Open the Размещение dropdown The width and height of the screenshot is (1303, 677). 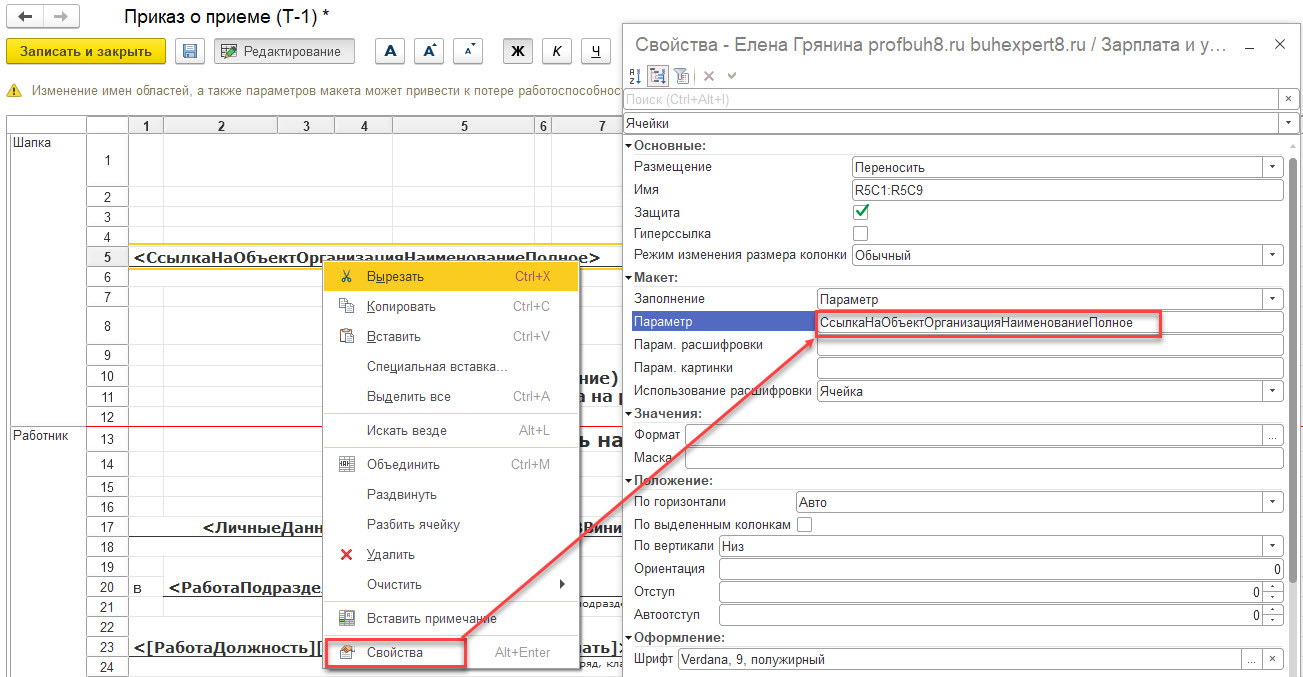pyautogui.click(x=1272, y=167)
